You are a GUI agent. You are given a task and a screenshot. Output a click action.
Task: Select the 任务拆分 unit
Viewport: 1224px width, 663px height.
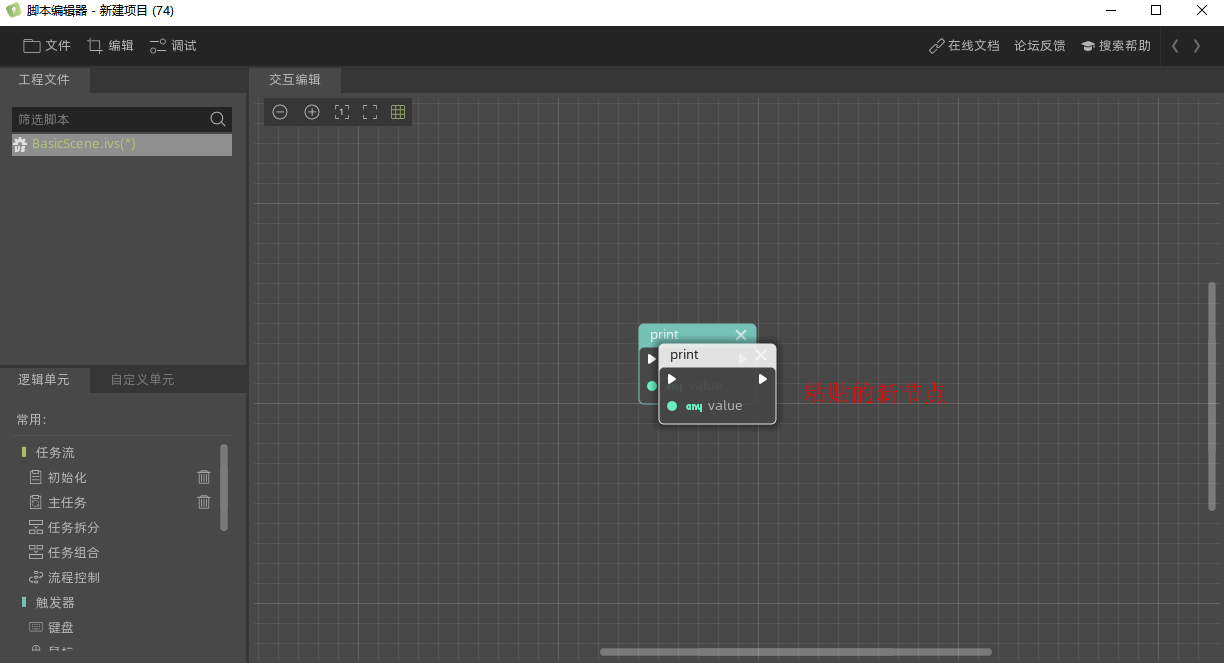73,528
